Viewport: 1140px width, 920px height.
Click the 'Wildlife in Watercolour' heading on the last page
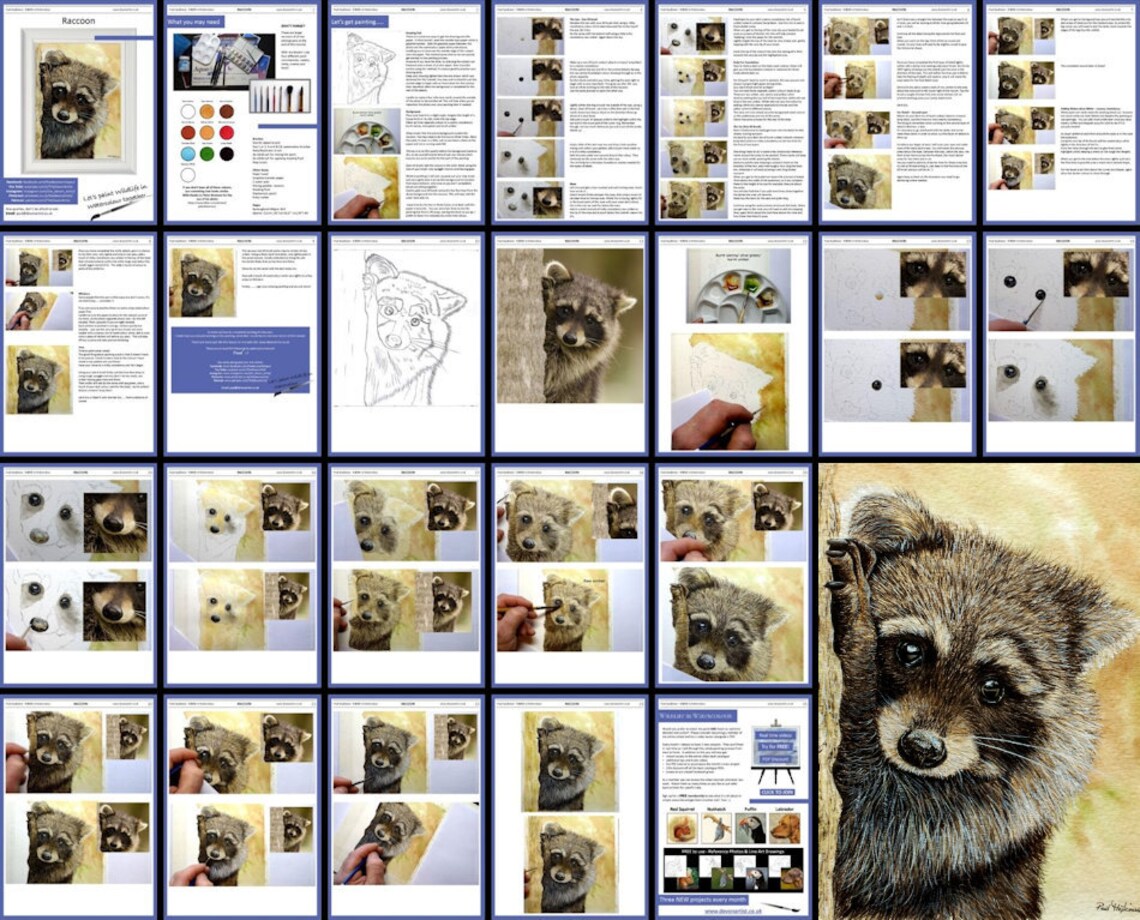tap(698, 716)
